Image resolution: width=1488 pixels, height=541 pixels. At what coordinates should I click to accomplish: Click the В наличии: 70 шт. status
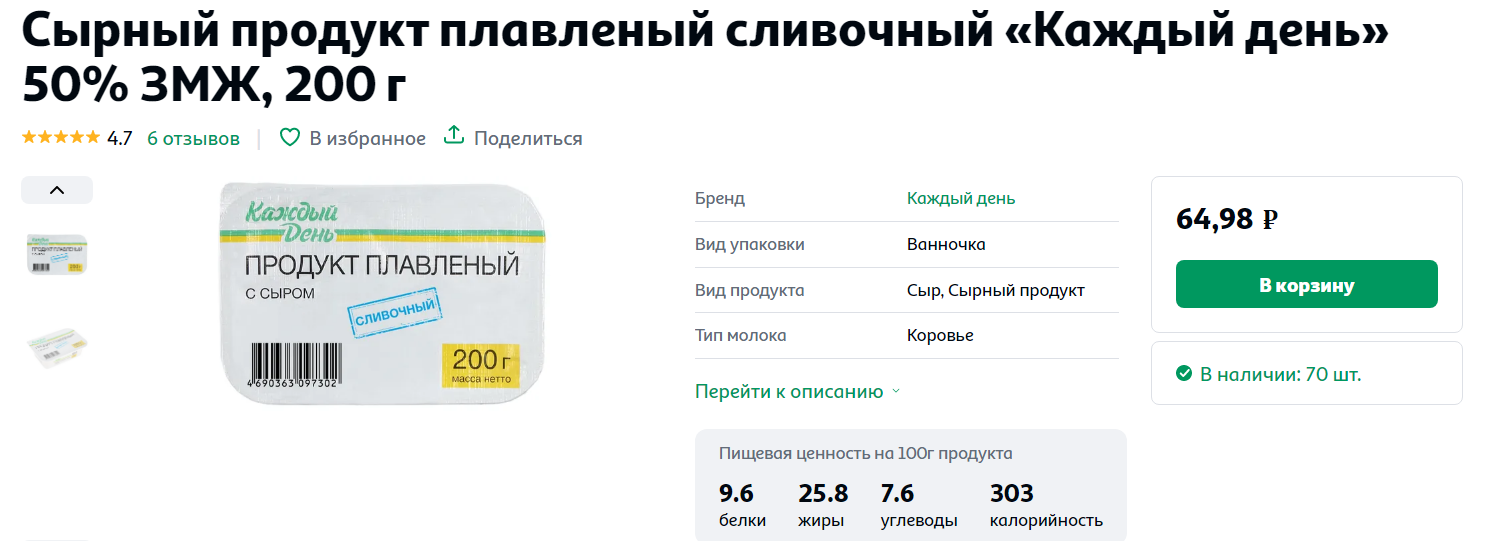[1281, 374]
